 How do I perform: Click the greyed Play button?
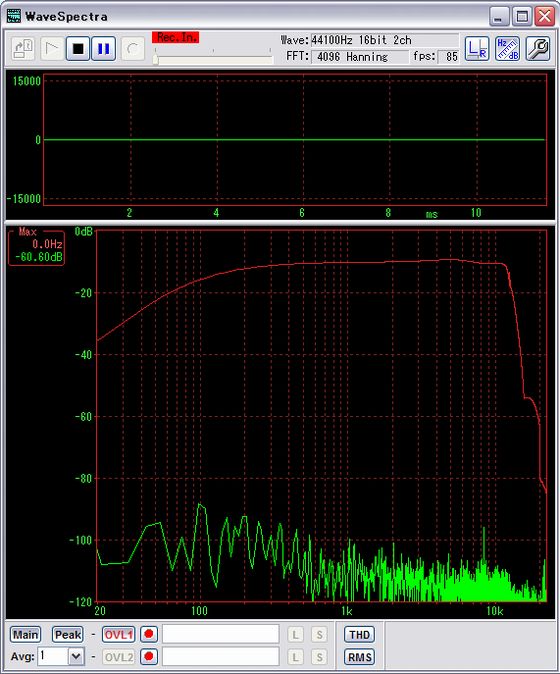[x=52, y=49]
